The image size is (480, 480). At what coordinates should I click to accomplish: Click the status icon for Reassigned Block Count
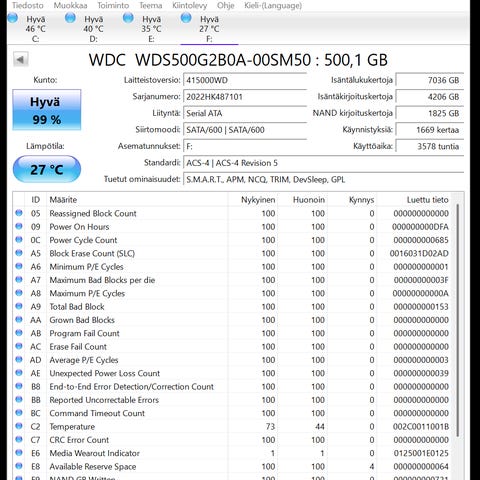tap(19, 213)
